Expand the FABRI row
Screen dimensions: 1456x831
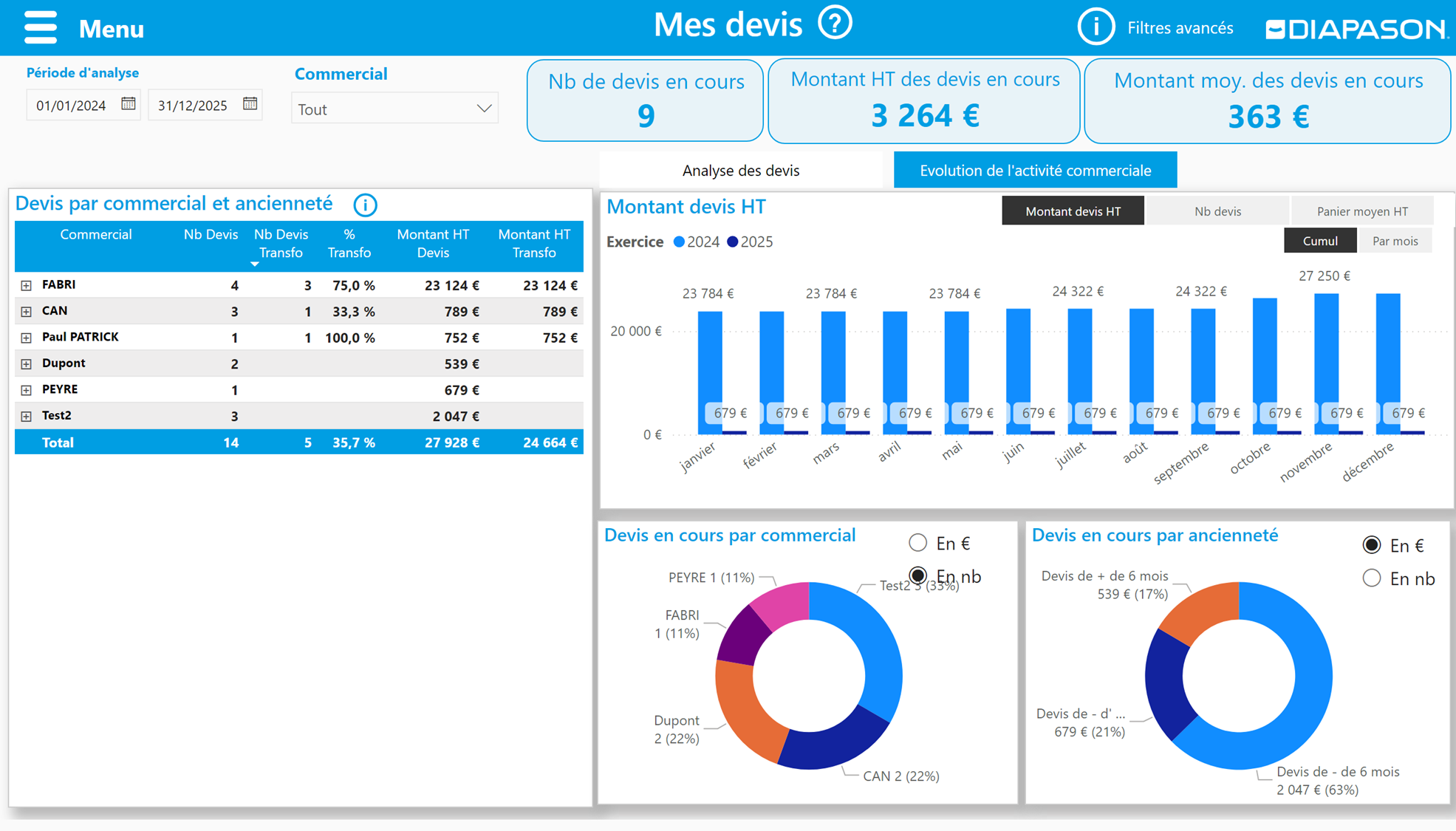point(27,285)
